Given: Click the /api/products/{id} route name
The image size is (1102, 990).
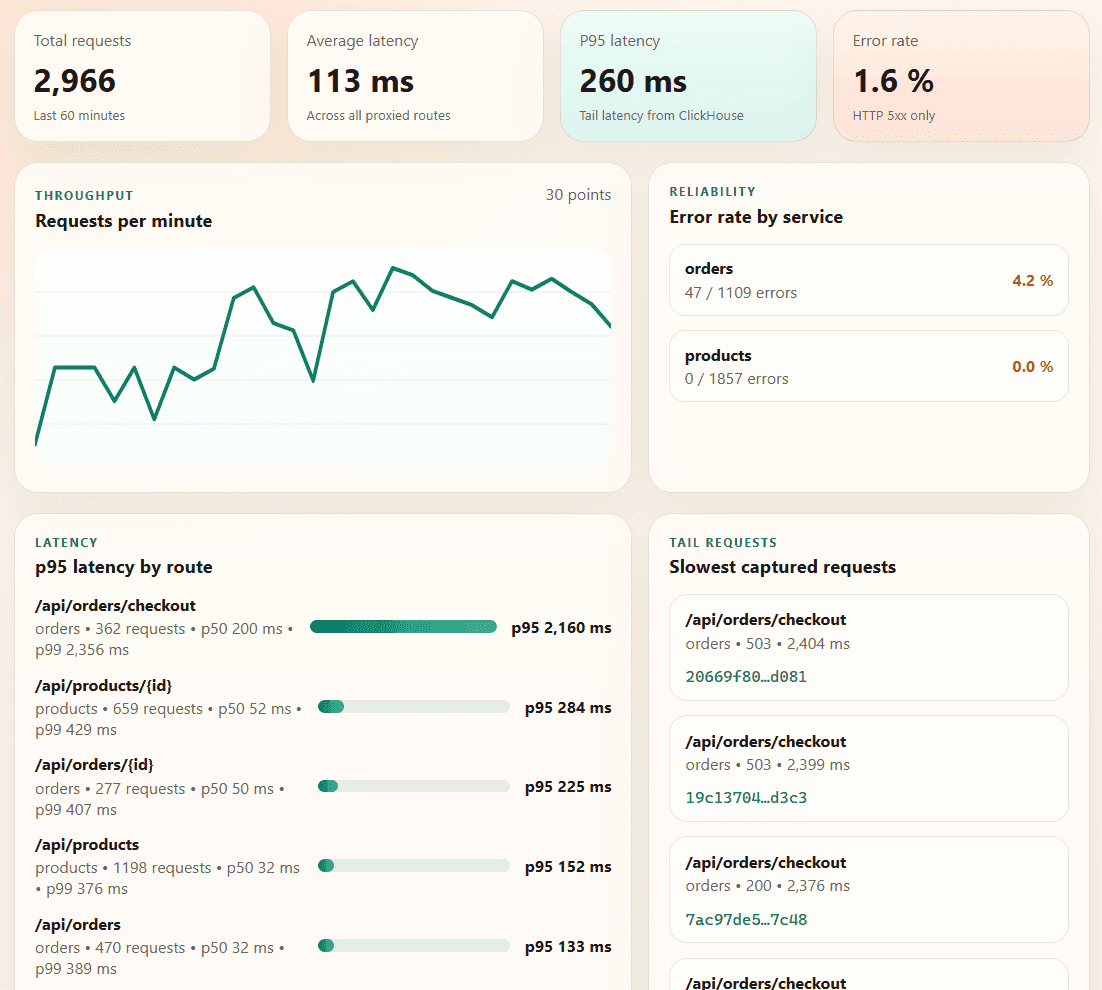Looking at the screenshot, I should coord(103,686).
